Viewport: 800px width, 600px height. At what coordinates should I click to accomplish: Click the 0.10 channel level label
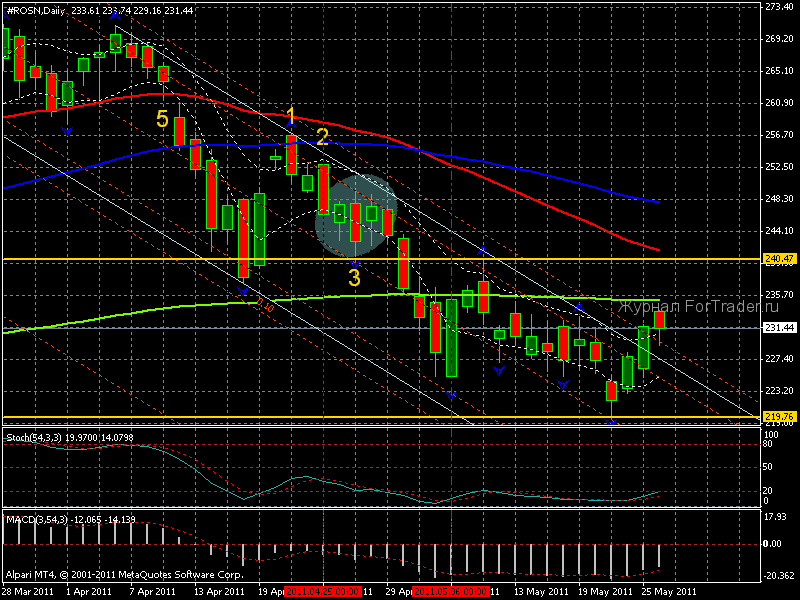pos(265,306)
